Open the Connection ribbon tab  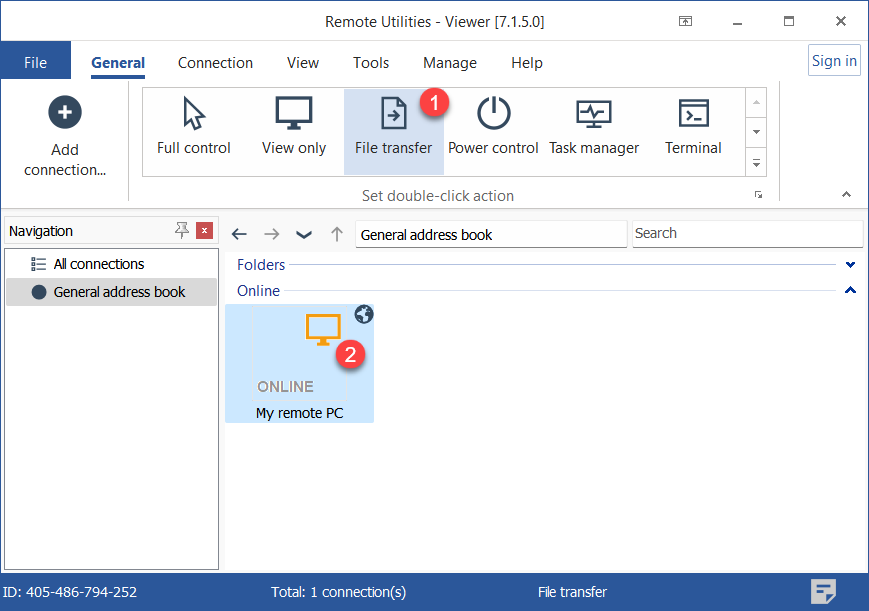pyautogui.click(x=215, y=63)
